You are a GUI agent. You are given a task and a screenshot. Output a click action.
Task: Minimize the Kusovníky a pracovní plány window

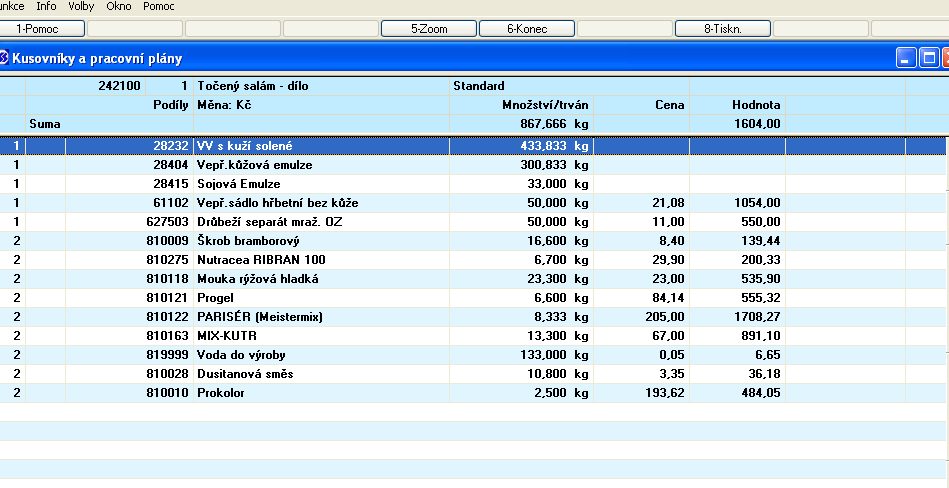905,58
